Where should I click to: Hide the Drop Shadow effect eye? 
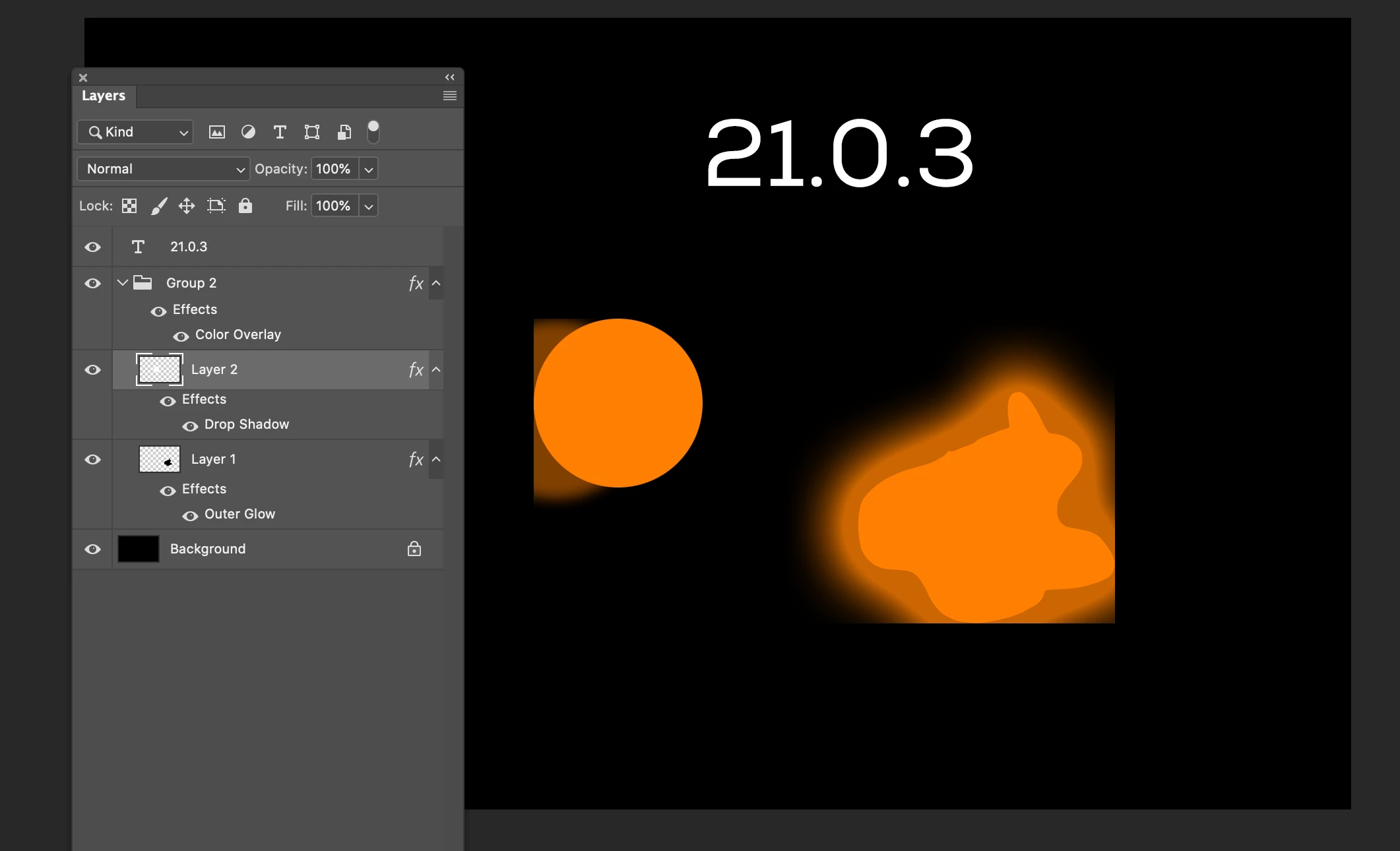coord(190,425)
